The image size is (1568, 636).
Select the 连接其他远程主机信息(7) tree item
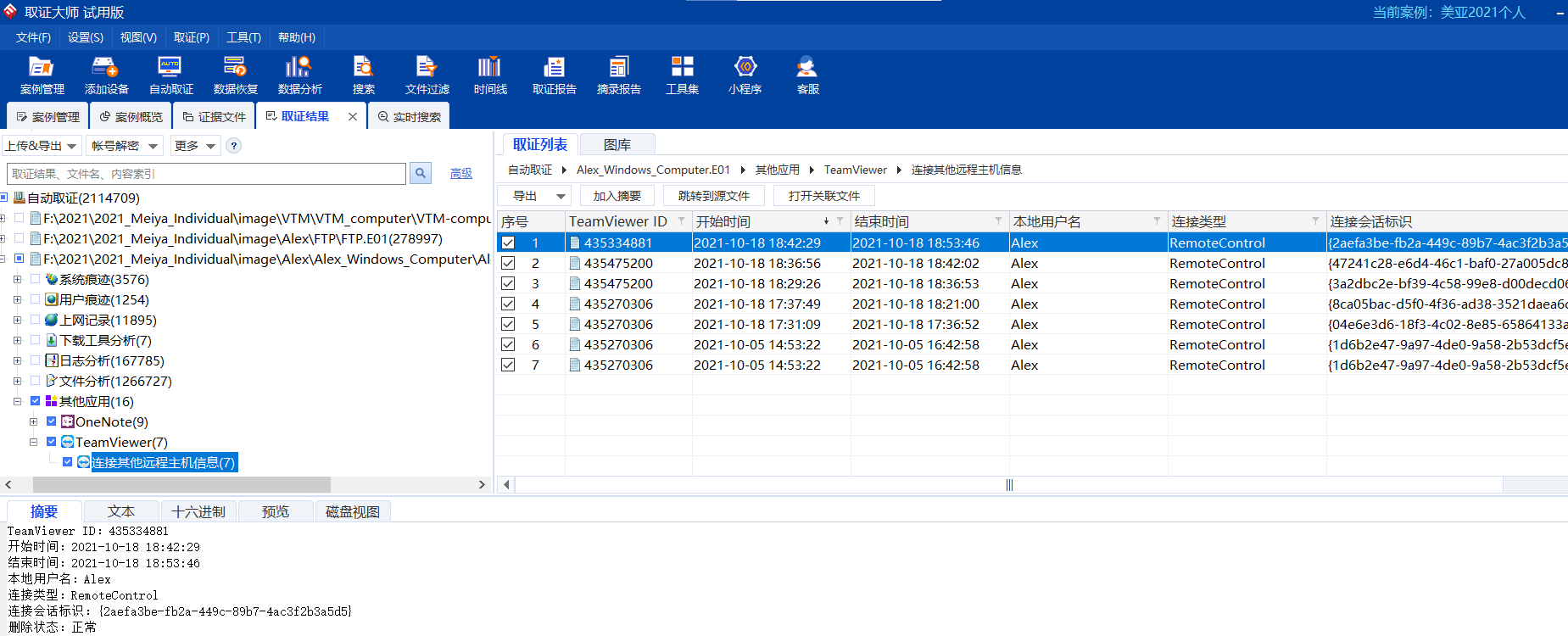(163, 462)
